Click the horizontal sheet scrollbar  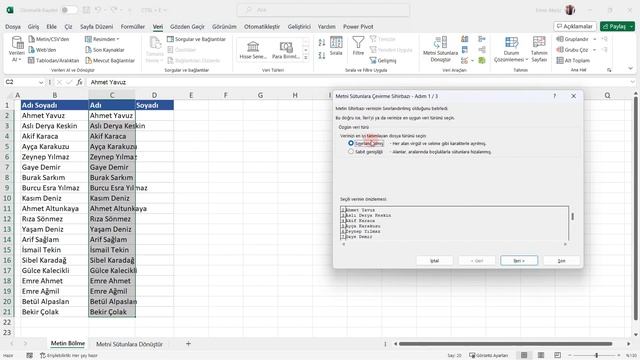[x=506, y=344]
